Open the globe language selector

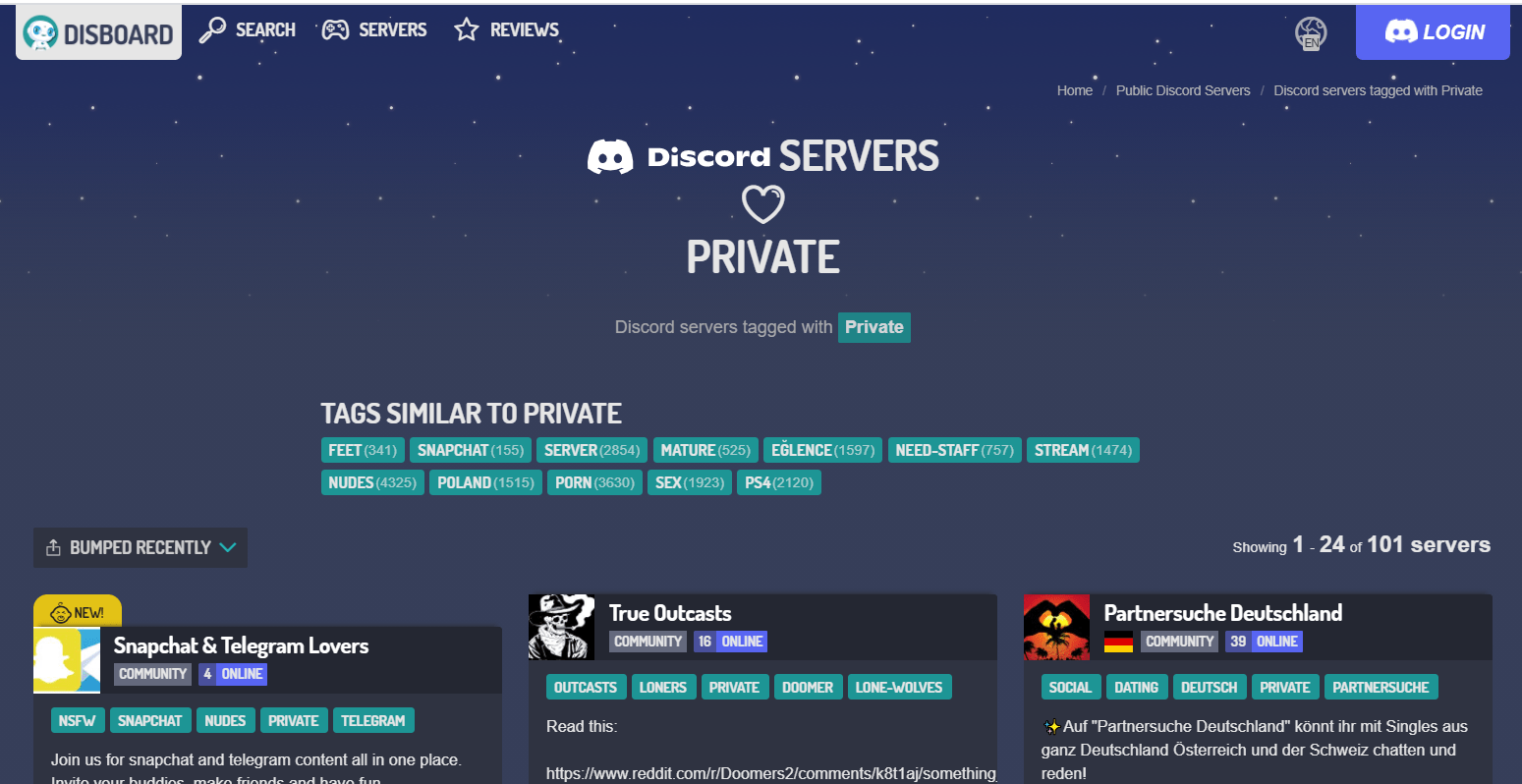click(1311, 32)
